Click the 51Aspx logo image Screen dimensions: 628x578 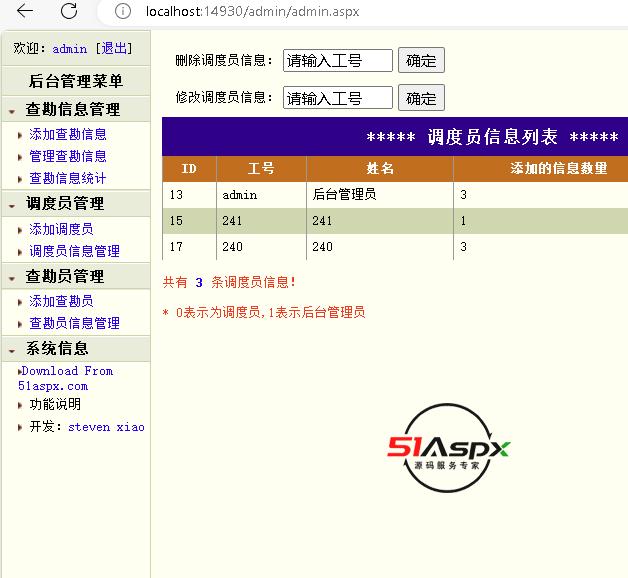[x=448, y=449]
